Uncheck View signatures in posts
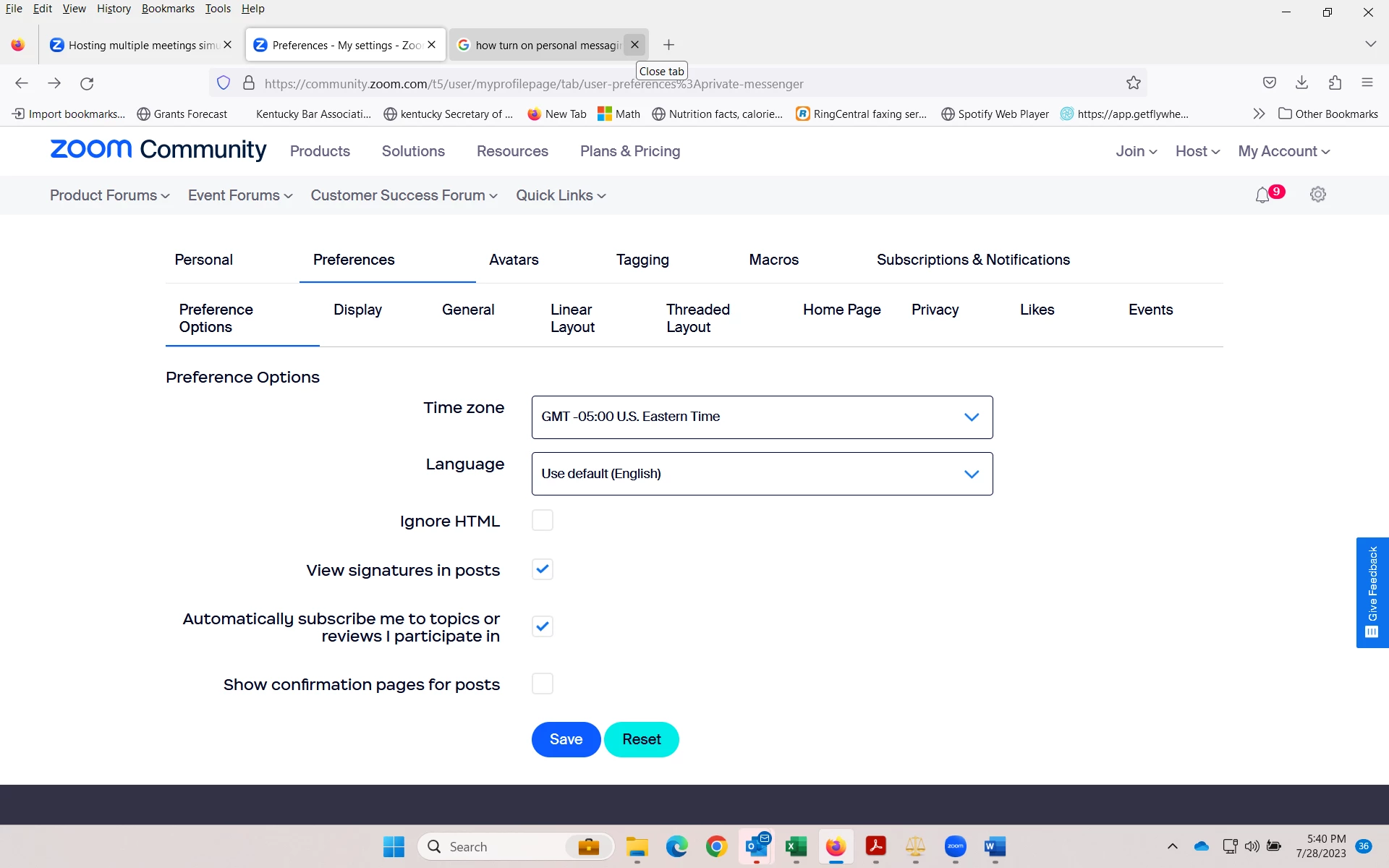This screenshot has width=1389, height=868. coord(542,569)
